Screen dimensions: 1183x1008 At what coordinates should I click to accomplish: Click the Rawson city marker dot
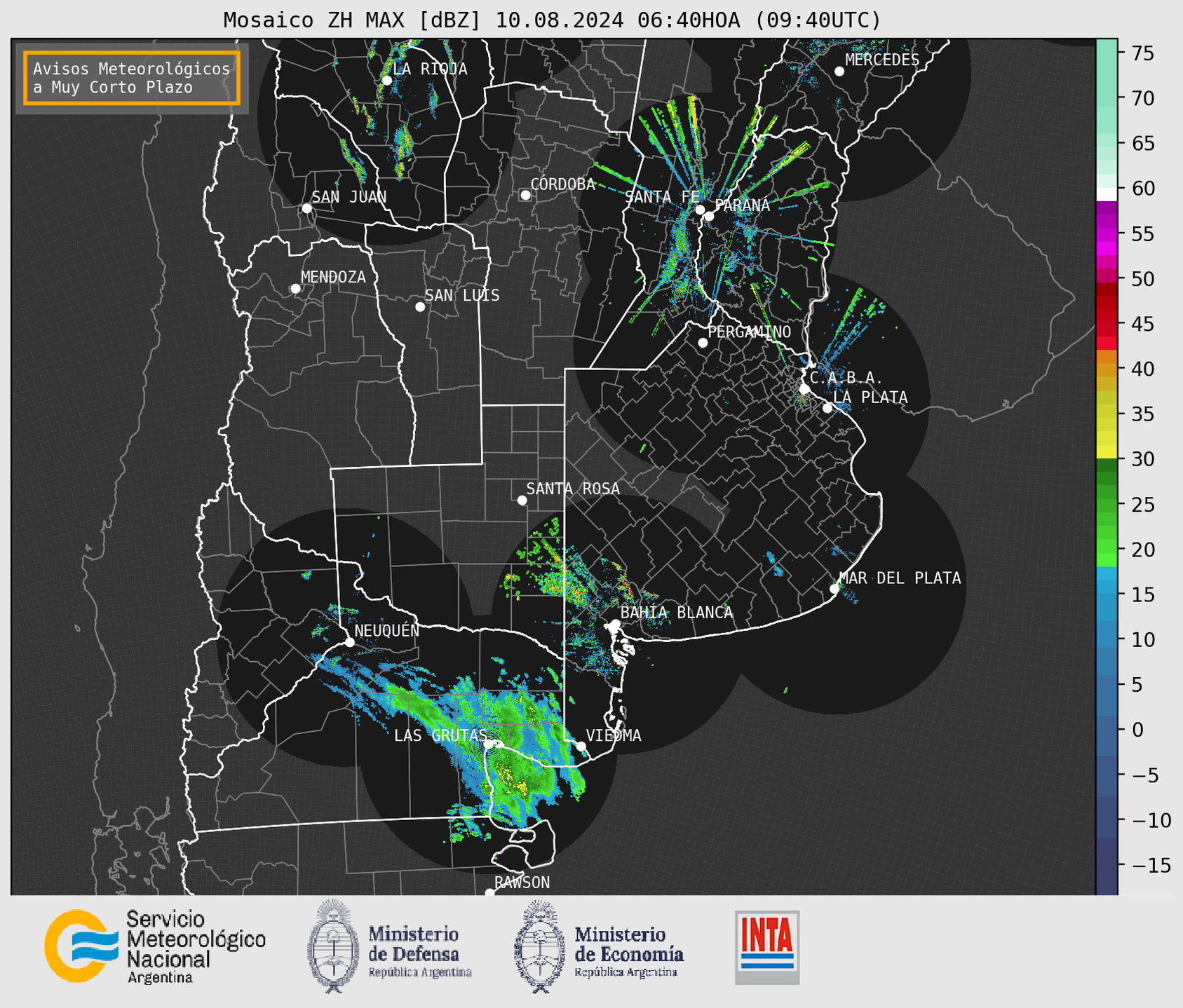[489, 893]
